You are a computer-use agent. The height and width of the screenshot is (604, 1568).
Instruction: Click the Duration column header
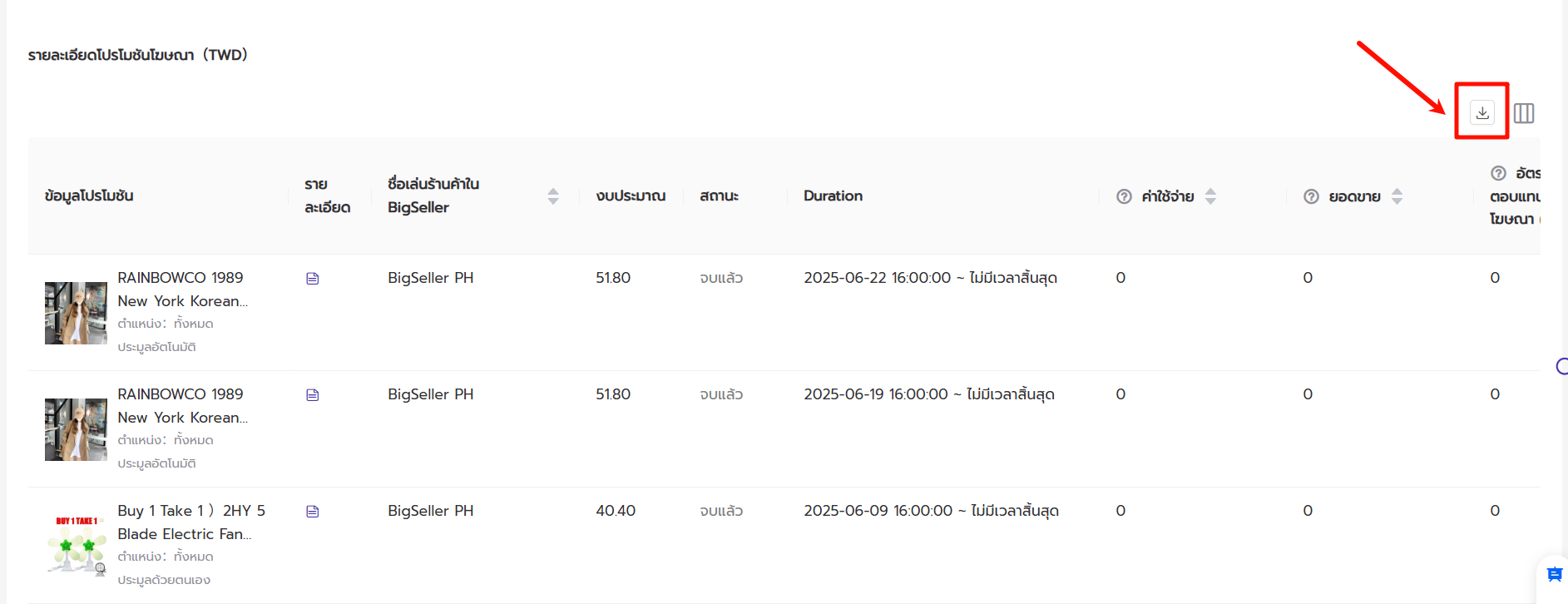(833, 196)
